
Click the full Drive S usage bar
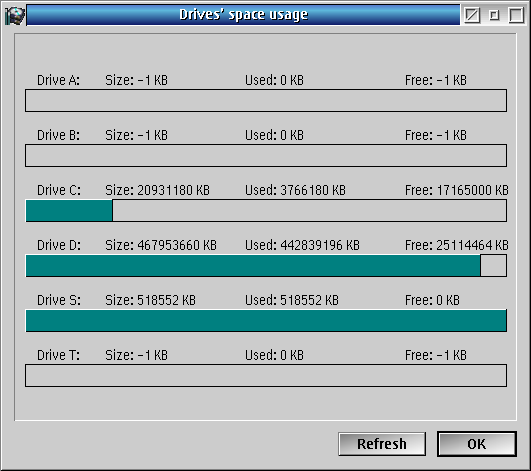(266, 321)
